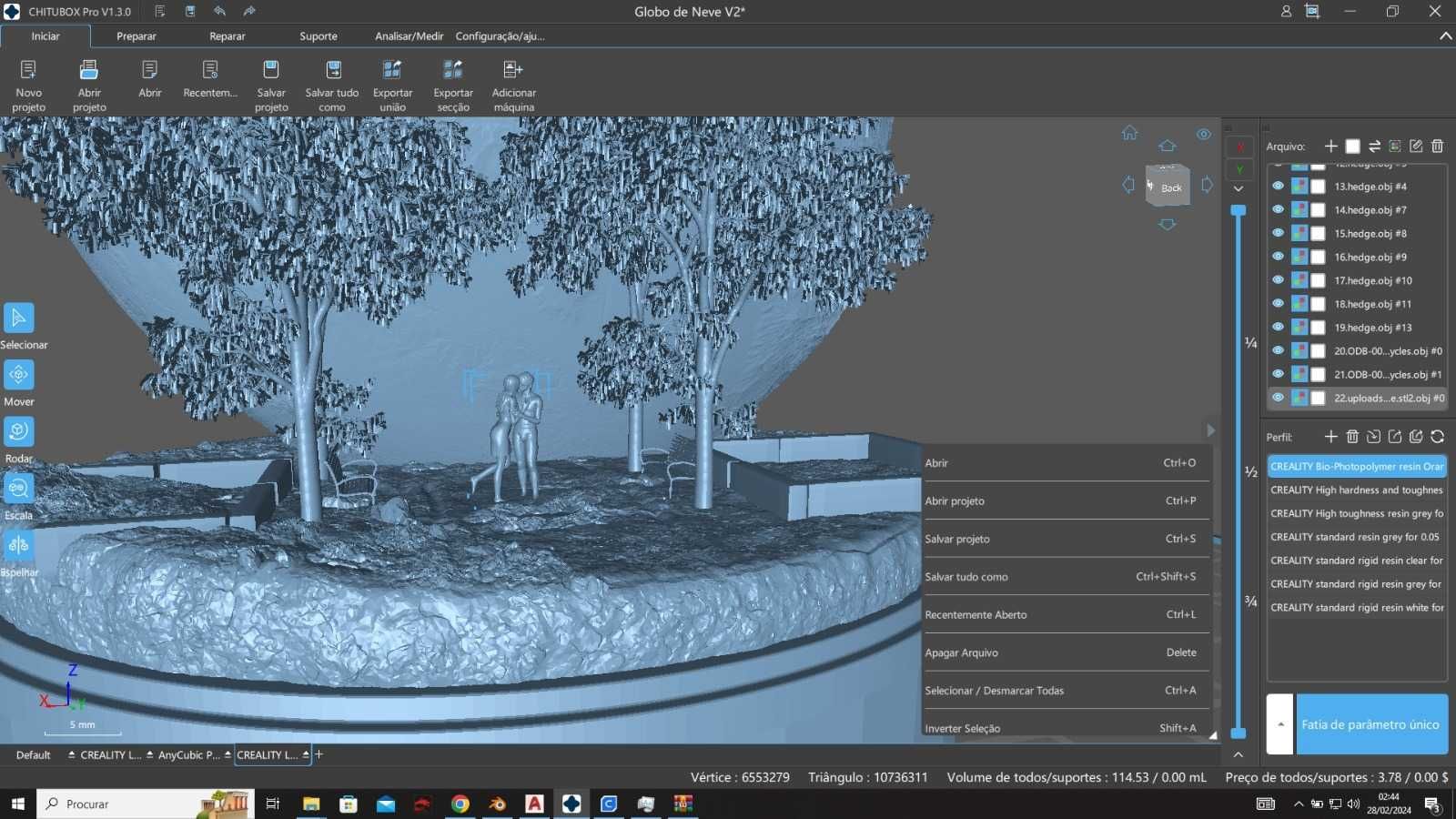Expand the chevron below the layer slider
The image size is (1456, 819).
1238,754
